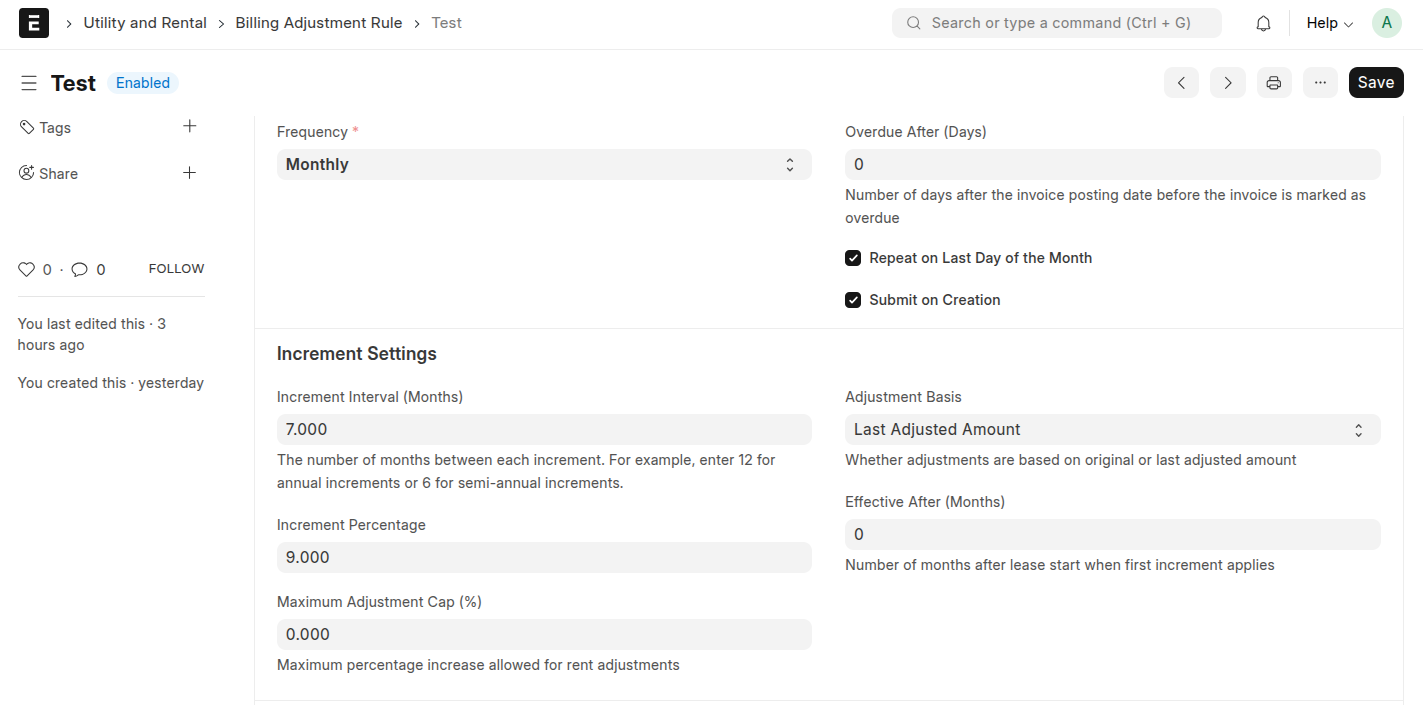Navigate to Utility and Rental breadcrumb
Image resolution: width=1423 pixels, height=705 pixels.
pos(145,23)
